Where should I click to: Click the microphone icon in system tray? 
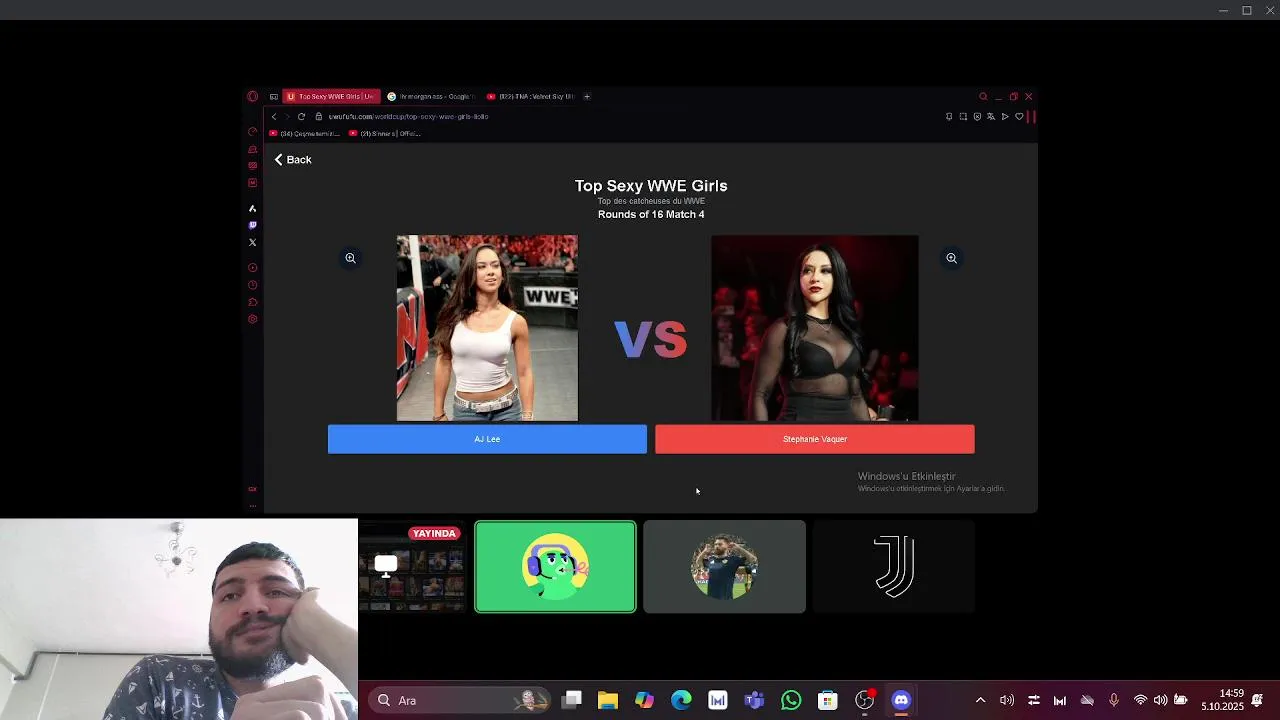click(x=1113, y=700)
